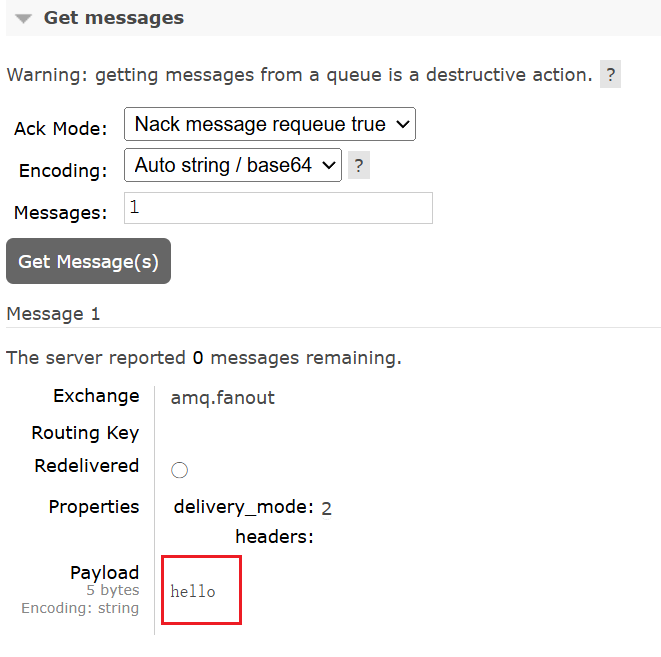661x657 pixels.
Task: Open the Ack Mode dropdown
Action: click(x=269, y=125)
